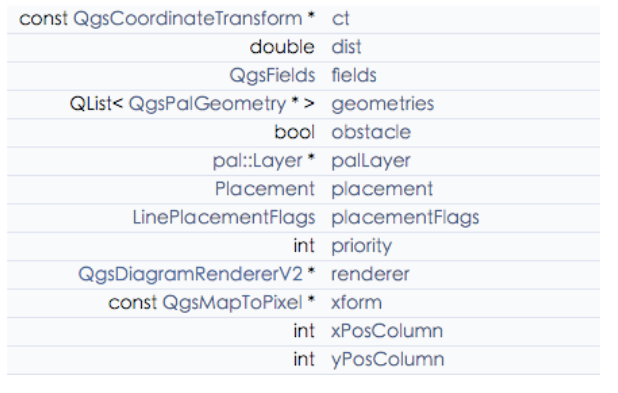Viewport: 618px width, 393px height.
Task: Open the QgsDiagramRendererV2 class link
Action: [190, 274]
